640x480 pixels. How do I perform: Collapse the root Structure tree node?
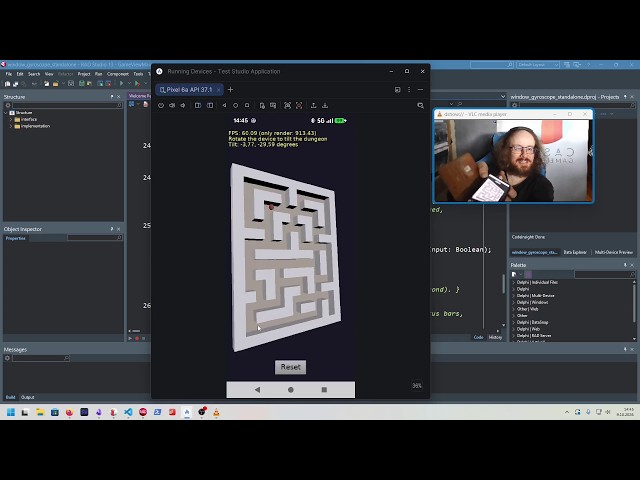6,113
